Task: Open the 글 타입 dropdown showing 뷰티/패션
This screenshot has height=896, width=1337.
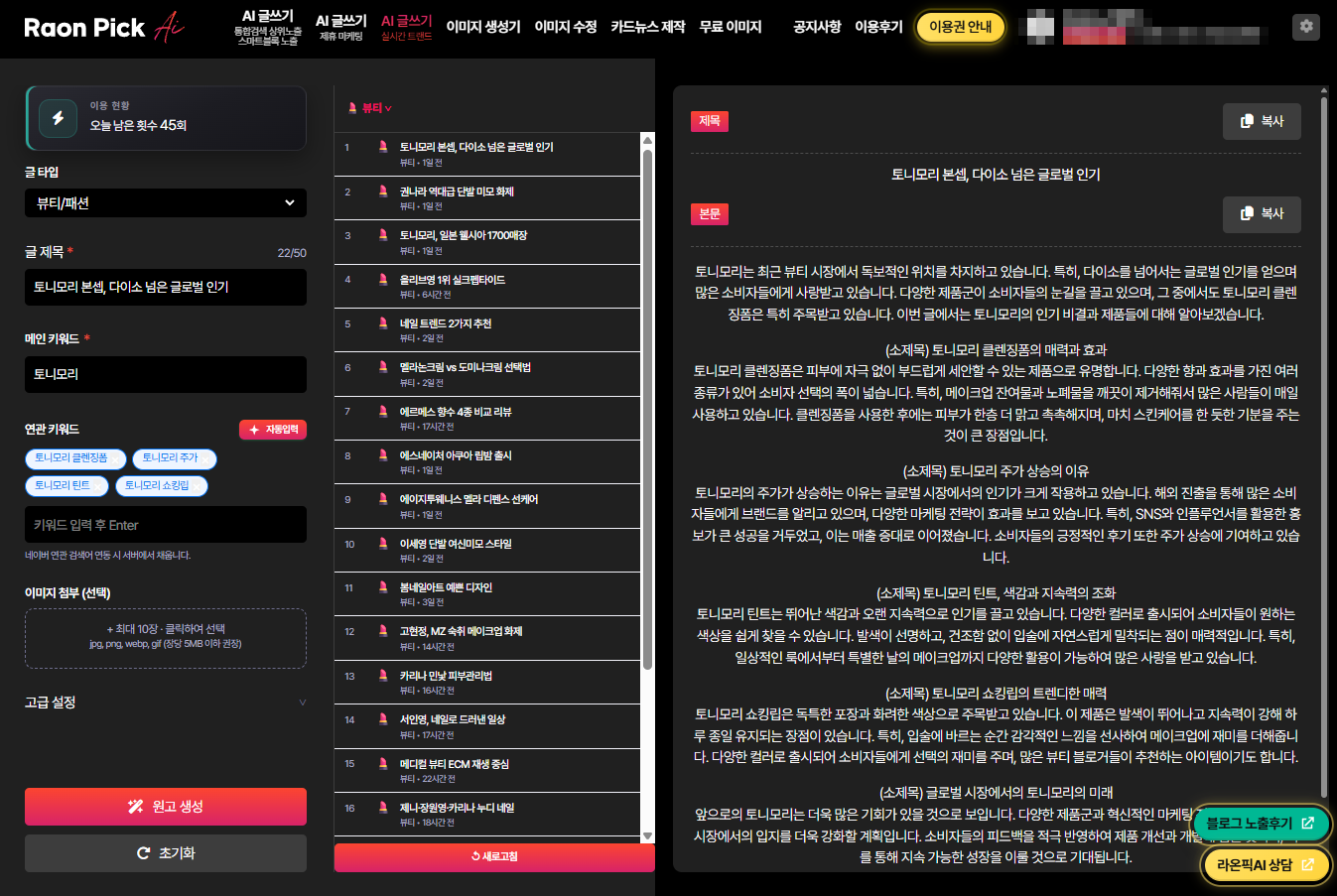Action: click(165, 202)
